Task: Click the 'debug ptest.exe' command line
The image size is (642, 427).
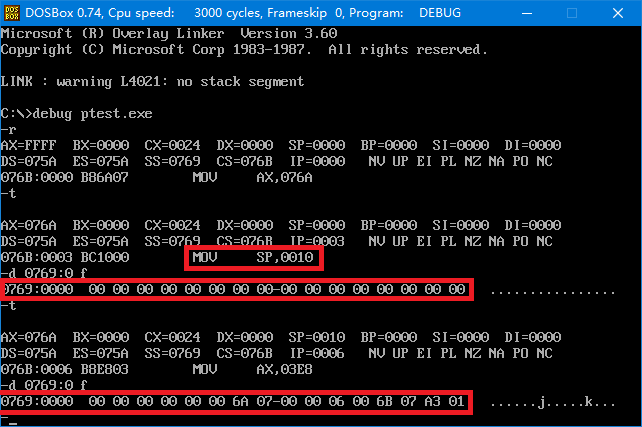Action: click(x=92, y=113)
